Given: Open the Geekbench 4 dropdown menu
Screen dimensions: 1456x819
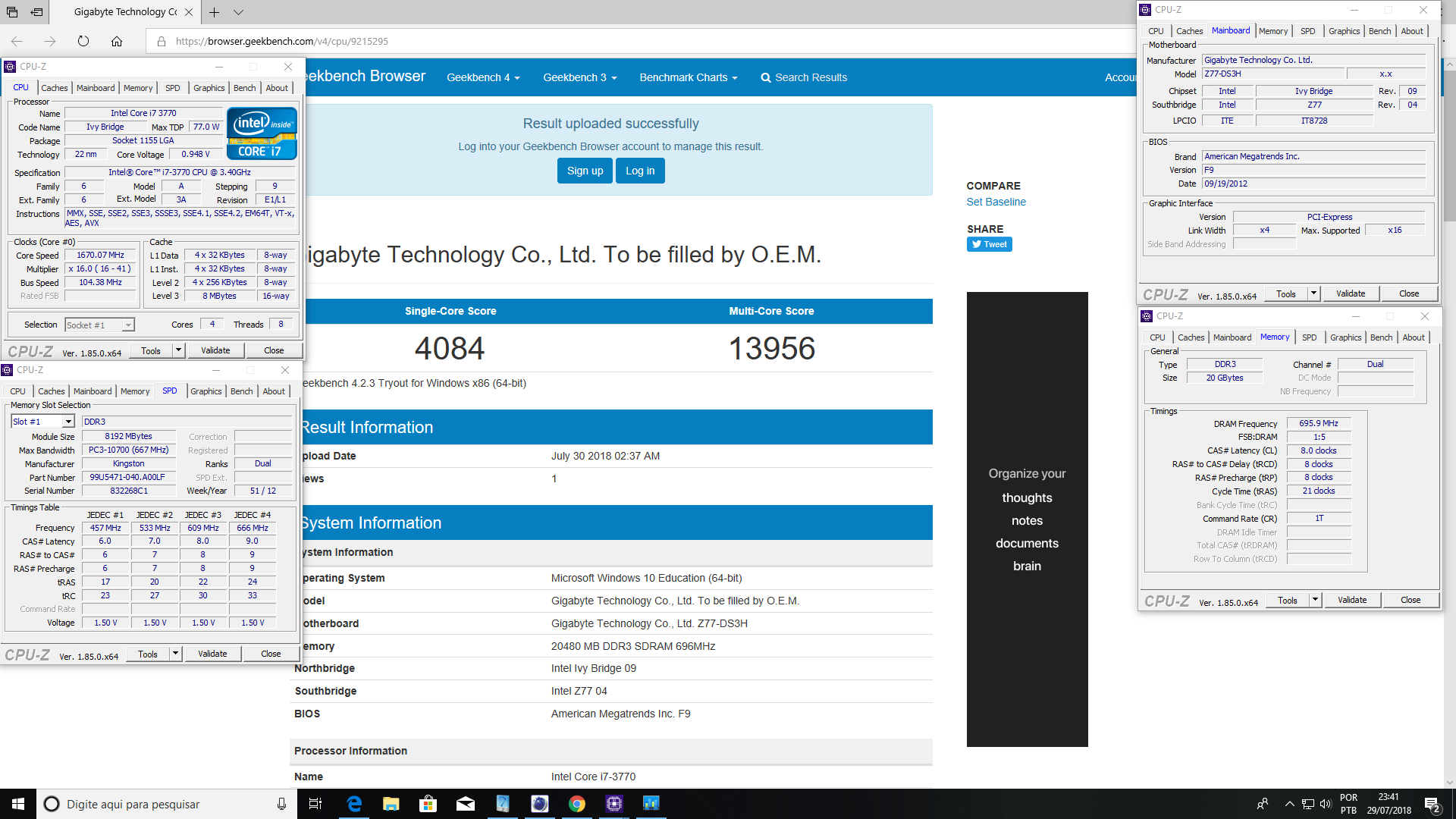Looking at the screenshot, I should (x=483, y=77).
